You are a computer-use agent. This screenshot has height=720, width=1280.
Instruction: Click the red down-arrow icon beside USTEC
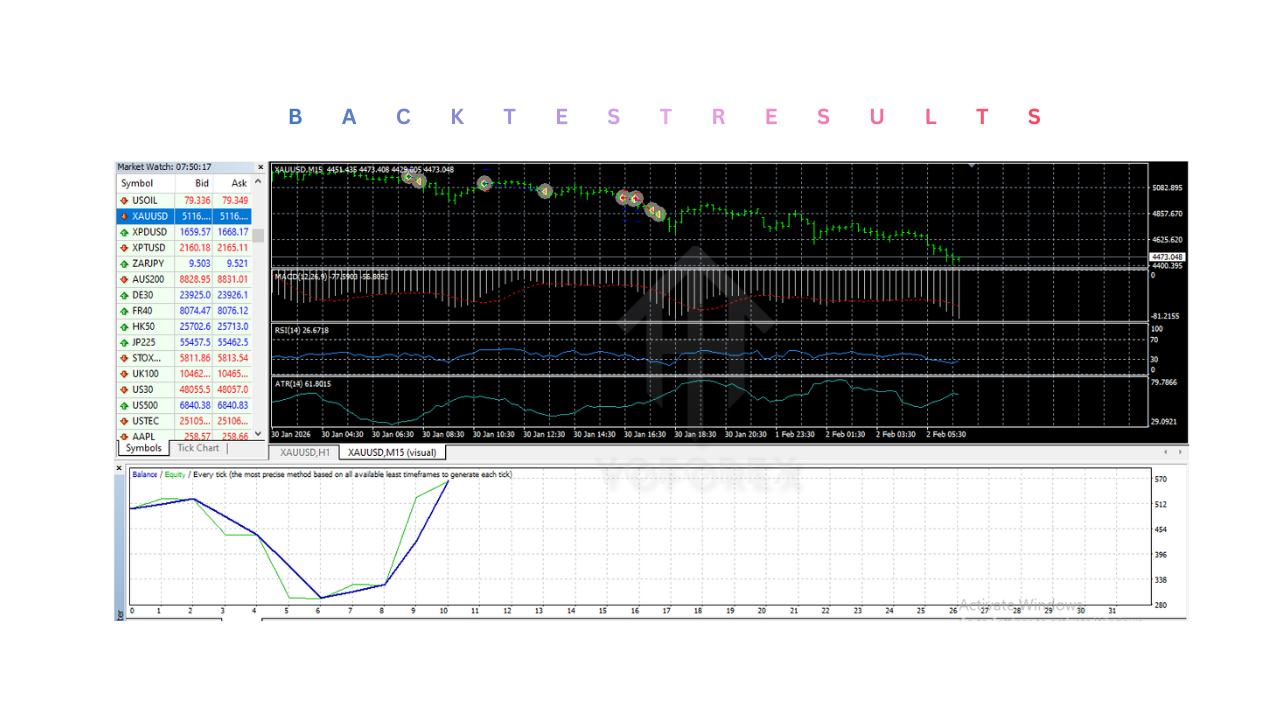tap(122, 420)
